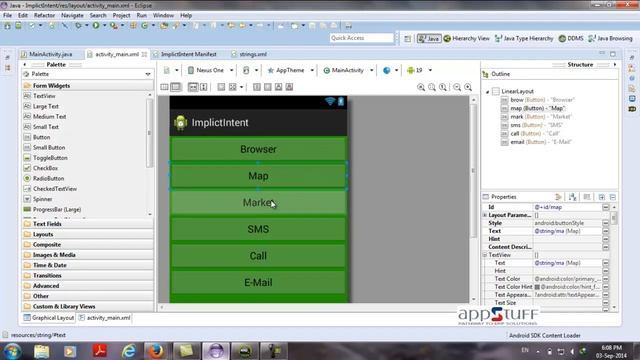The height and width of the screenshot is (360, 640).
Task: Open Java Type Hierarchy perspective
Action: pos(524,38)
